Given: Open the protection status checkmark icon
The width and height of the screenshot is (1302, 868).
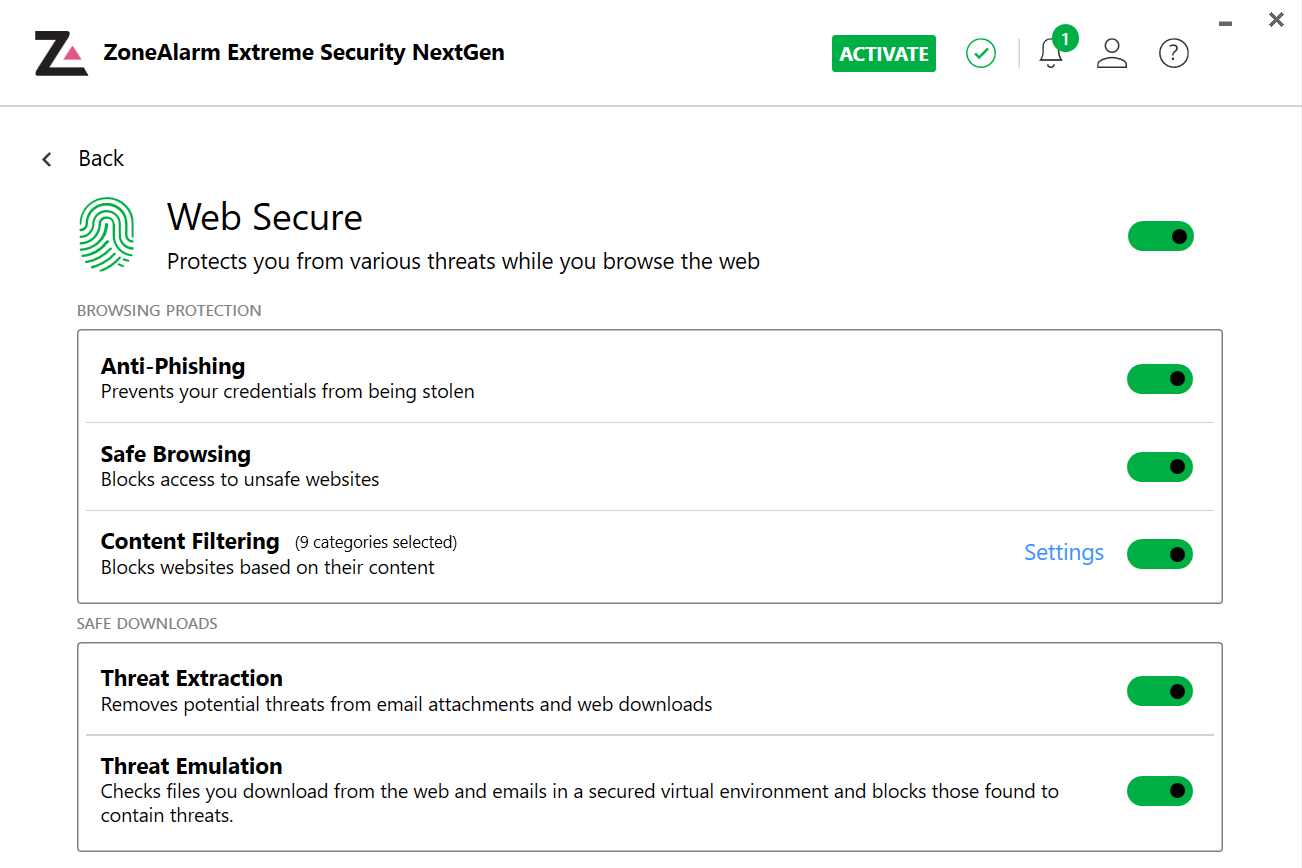Looking at the screenshot, I should [x=981, y=53].
